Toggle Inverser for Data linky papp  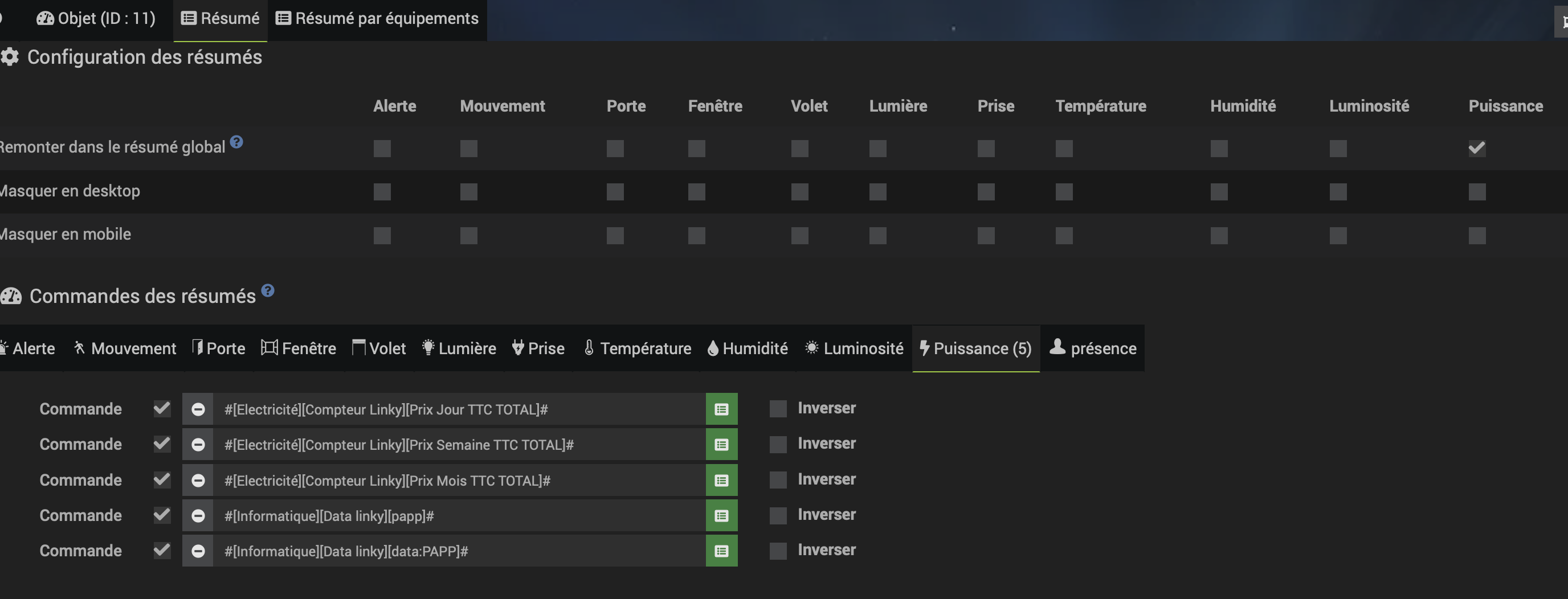778,515
